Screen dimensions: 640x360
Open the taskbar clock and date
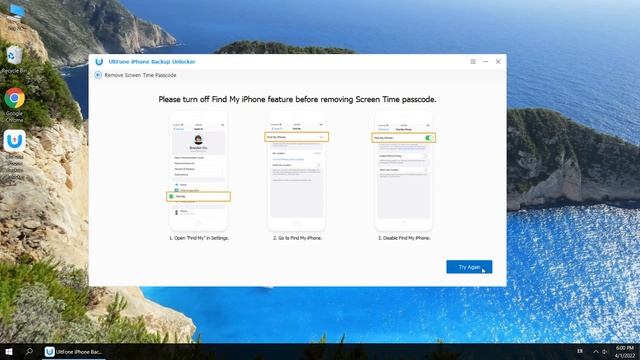coord(624,352)
